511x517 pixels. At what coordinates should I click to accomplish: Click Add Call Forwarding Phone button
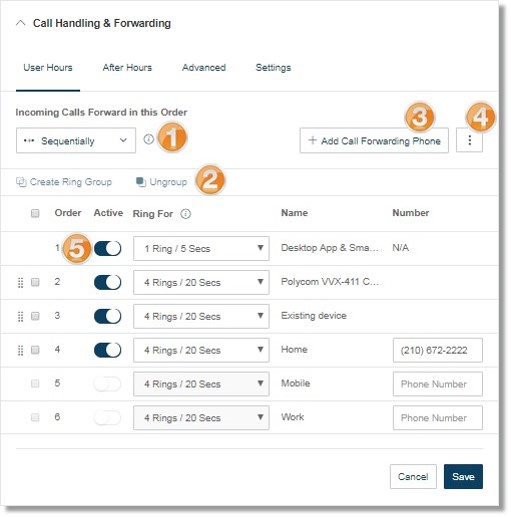coord(374,141)
